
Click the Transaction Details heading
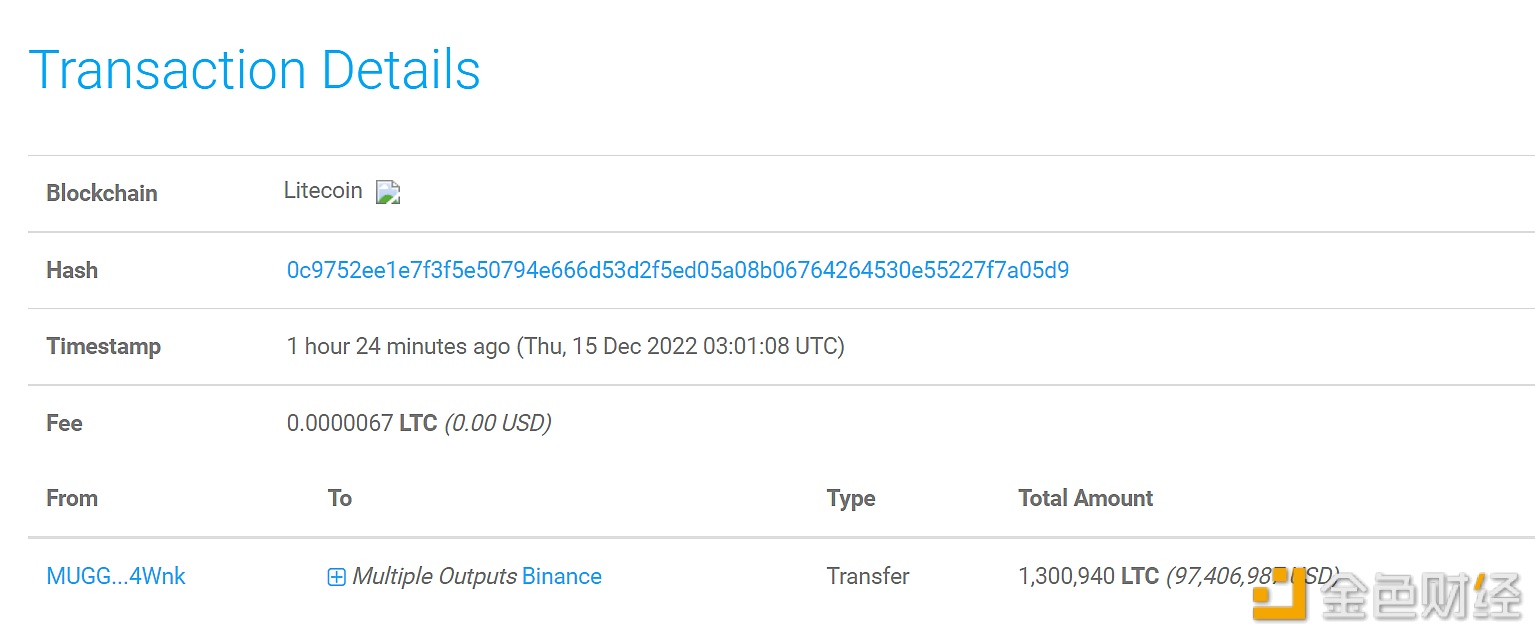(x=255, y=70)
